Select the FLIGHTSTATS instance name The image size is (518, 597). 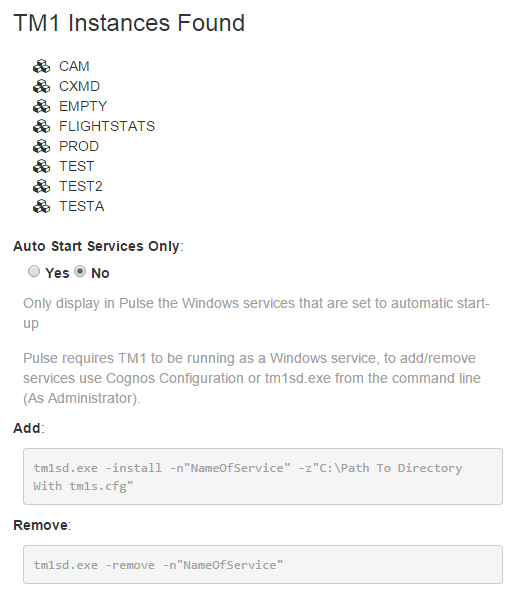107,126
